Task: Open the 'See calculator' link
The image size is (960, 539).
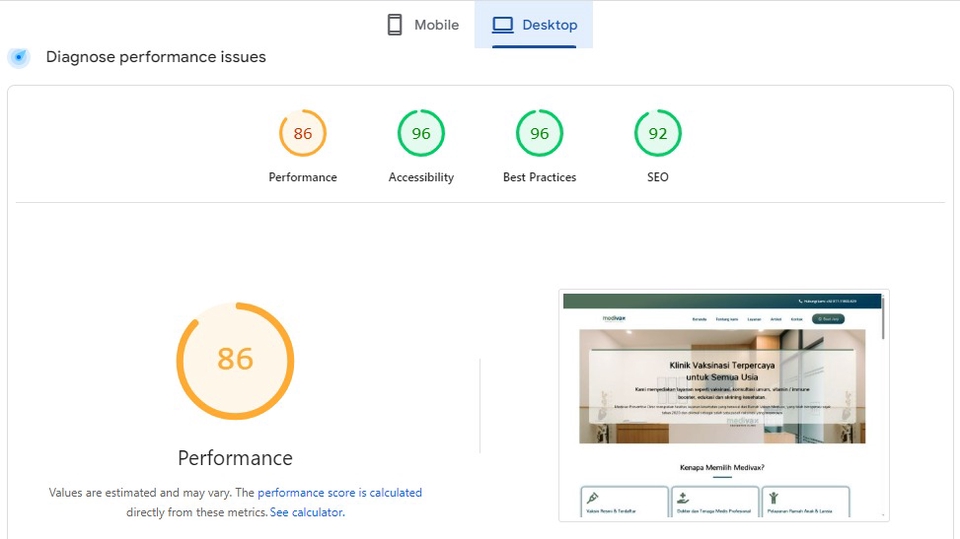Action: [306, 512]
